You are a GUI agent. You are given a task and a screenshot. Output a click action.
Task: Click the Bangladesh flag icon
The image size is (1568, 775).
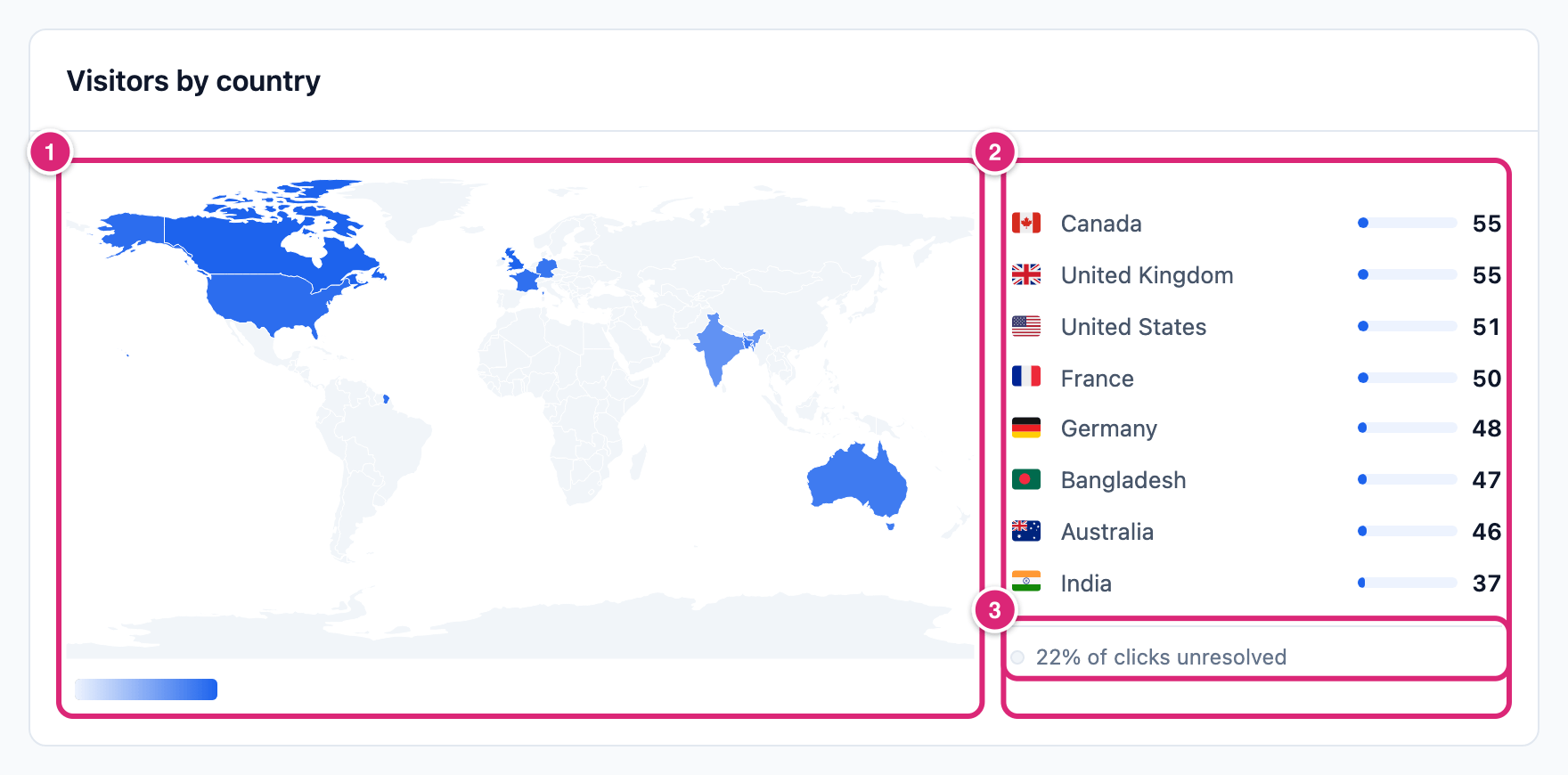click(x=1026, y=480)
